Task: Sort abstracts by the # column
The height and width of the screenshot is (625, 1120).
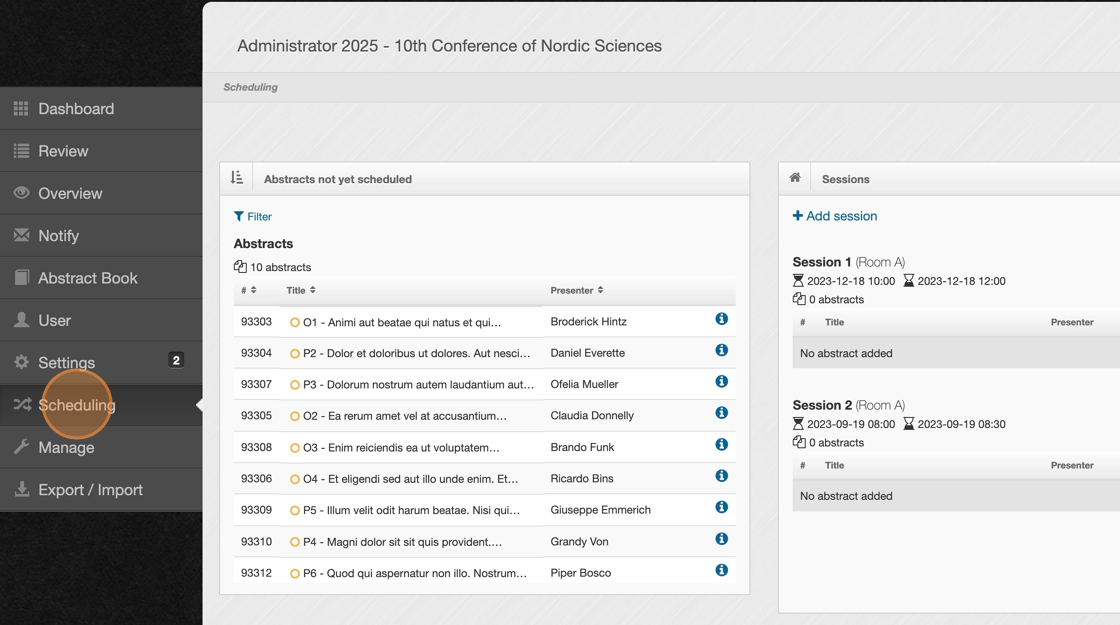Action: pos(248,290)
